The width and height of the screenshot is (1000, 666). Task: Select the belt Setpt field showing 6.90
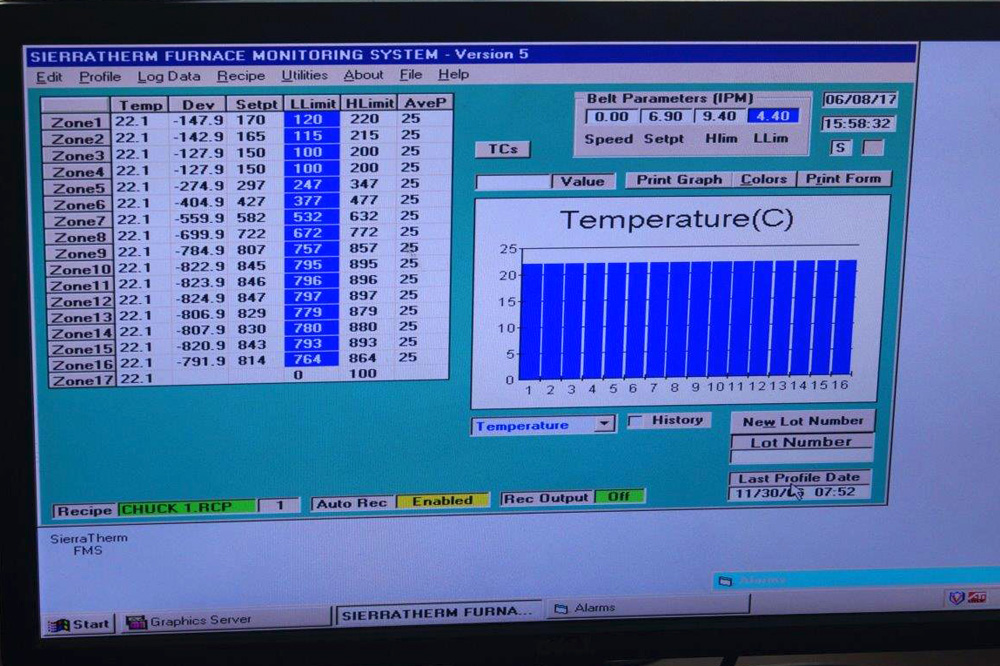[x=665, y=117]
